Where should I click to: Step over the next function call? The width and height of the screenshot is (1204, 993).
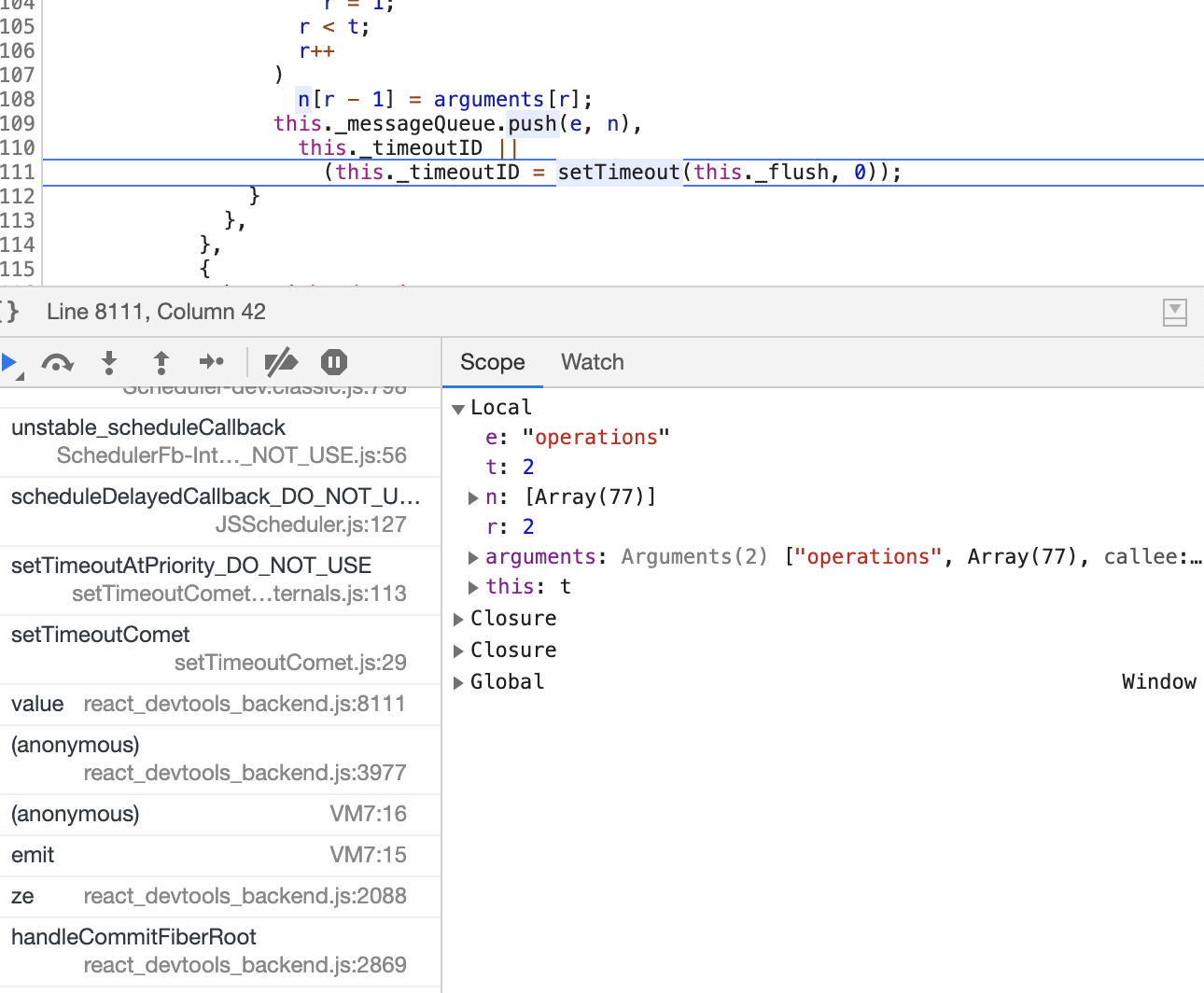[x=58, y=363]
